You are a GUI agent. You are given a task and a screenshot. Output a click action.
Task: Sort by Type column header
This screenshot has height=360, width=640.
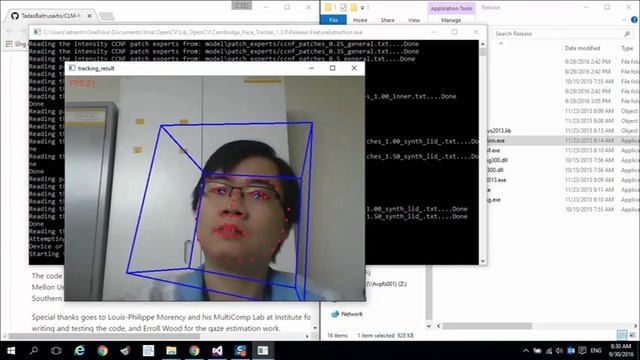(x=627, y=48)
